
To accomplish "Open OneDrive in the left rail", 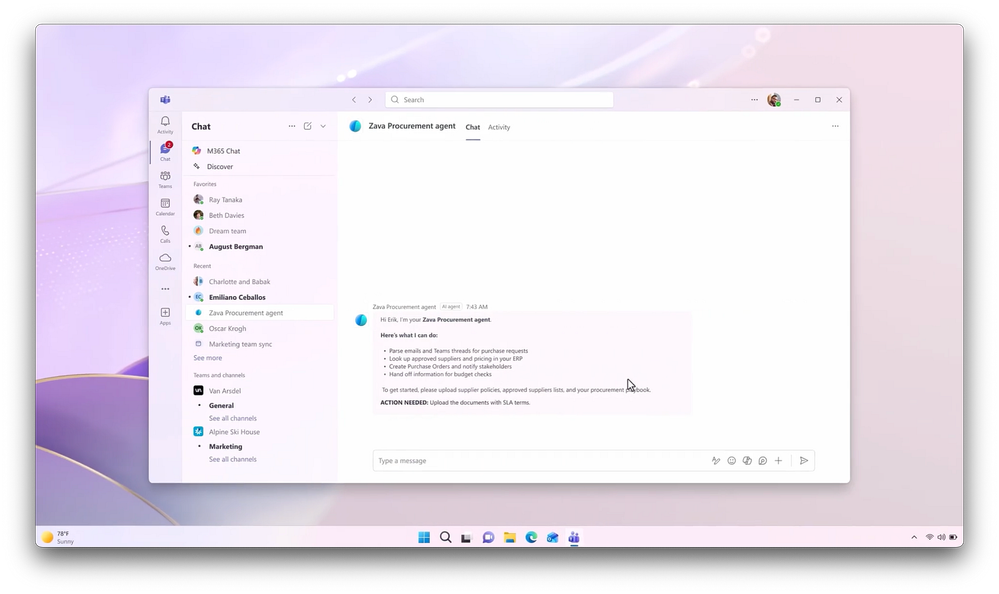I will [165, 261].
